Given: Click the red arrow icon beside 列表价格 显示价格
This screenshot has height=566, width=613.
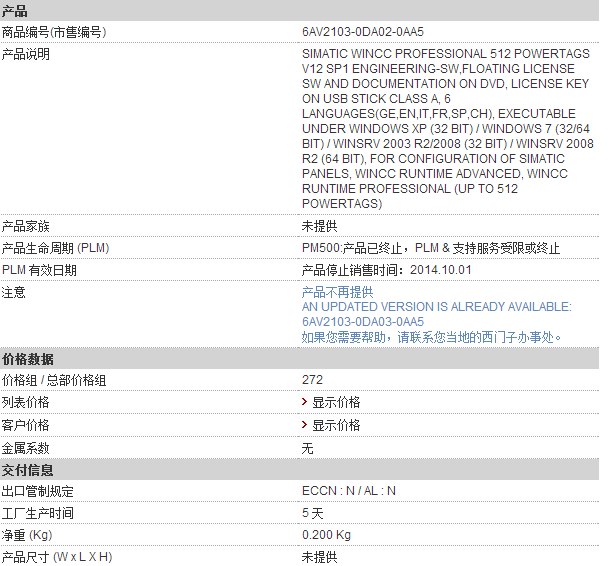Looking at the screenshot, I should pos(305,401).
